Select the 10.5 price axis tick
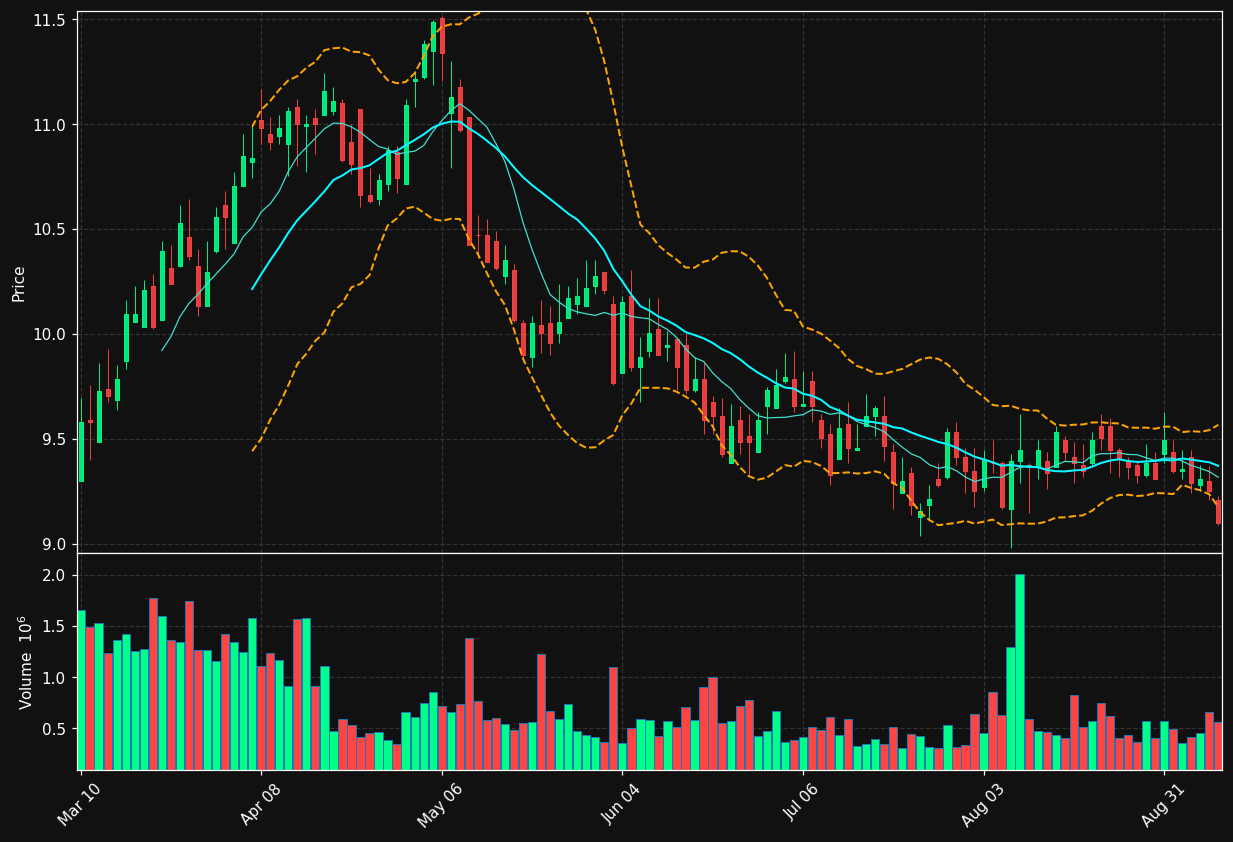1233x842 pixels. coord(50,230)
